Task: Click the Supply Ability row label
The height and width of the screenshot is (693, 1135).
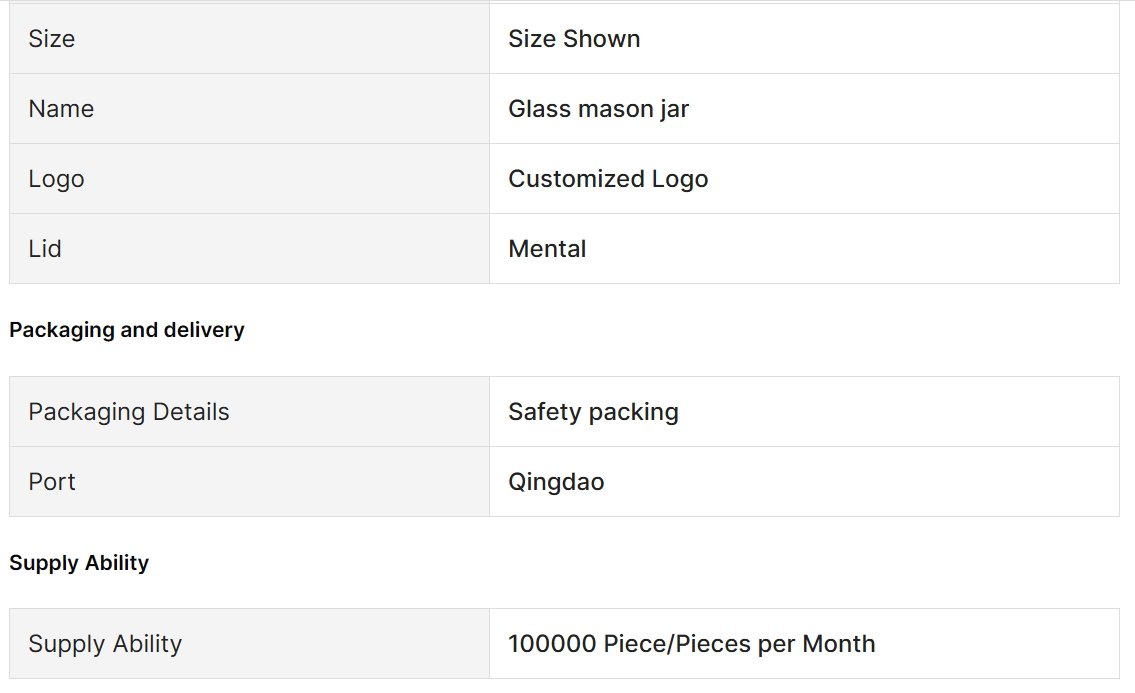Action: [105, 644]
